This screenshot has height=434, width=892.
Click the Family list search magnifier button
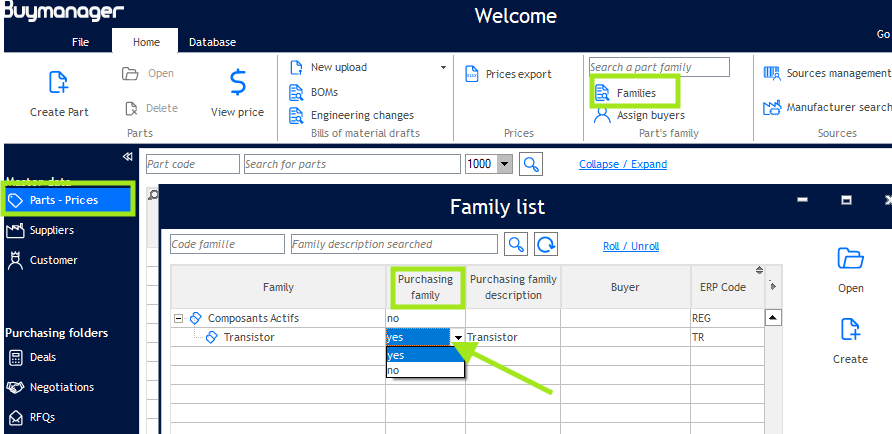click(516, 244)
